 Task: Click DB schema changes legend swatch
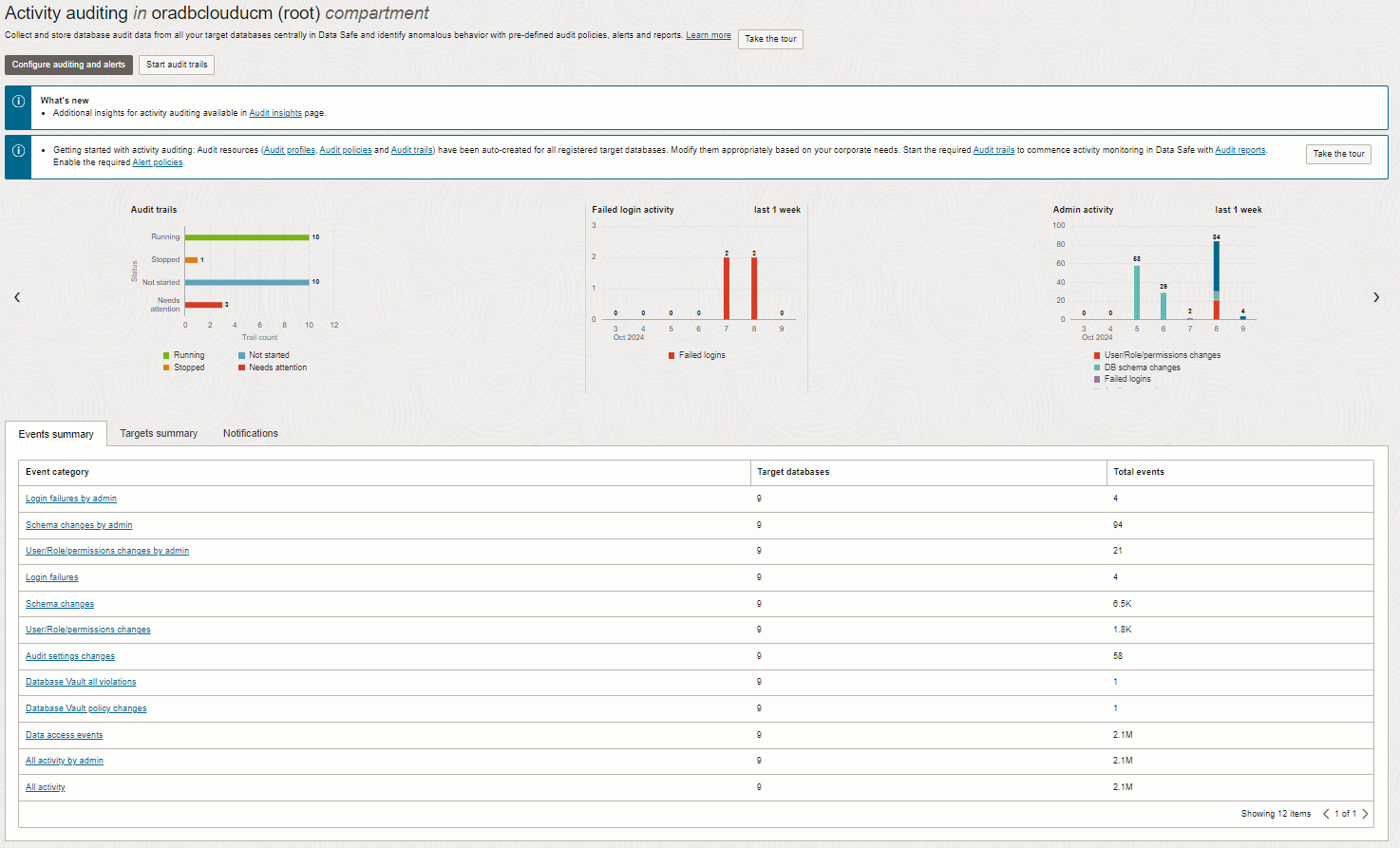tap(1097, 367)
